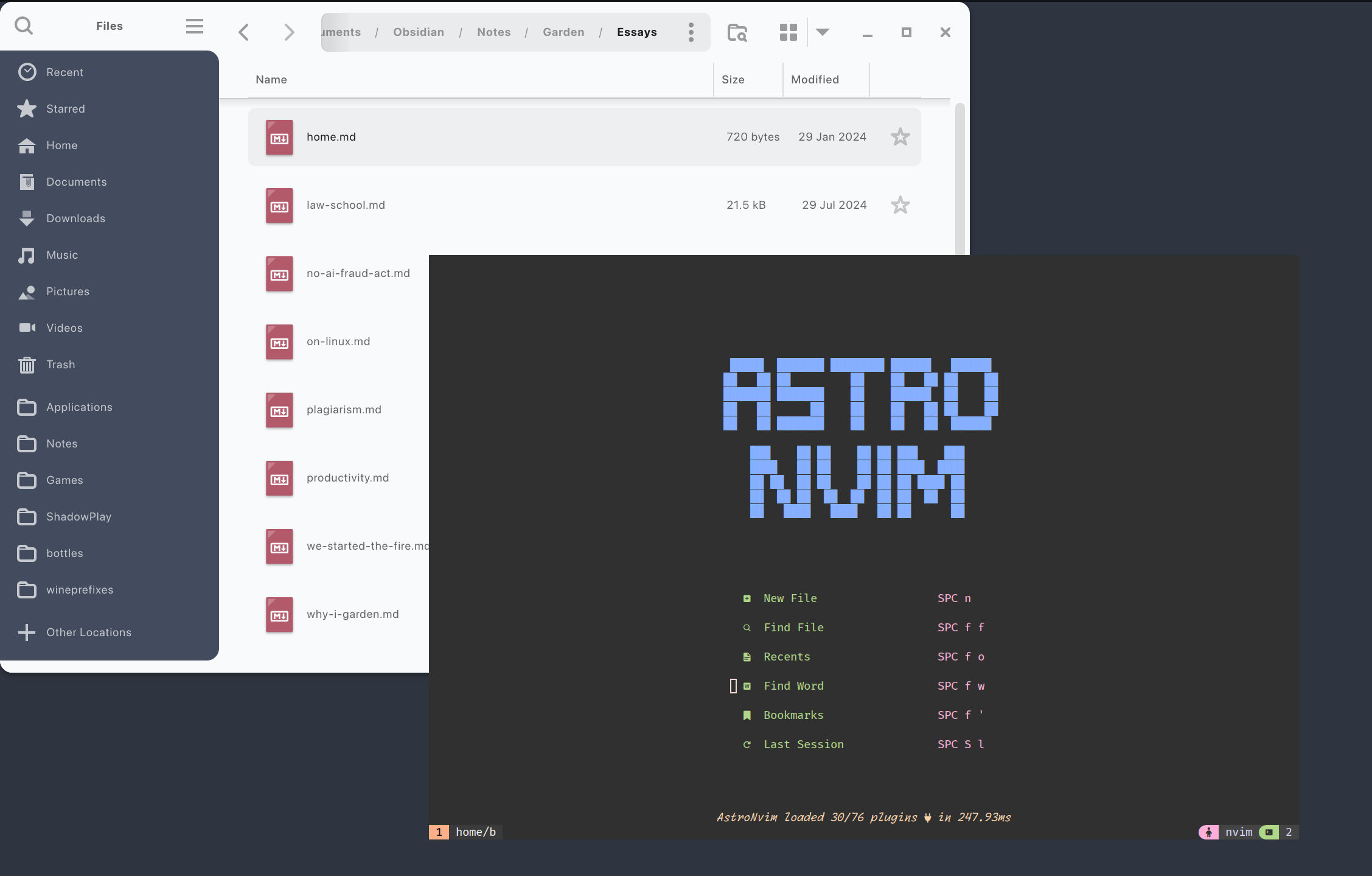This screenshot has width=1372, height=876.
Task: Sort files by Modified column header
Action: (815, 80)
